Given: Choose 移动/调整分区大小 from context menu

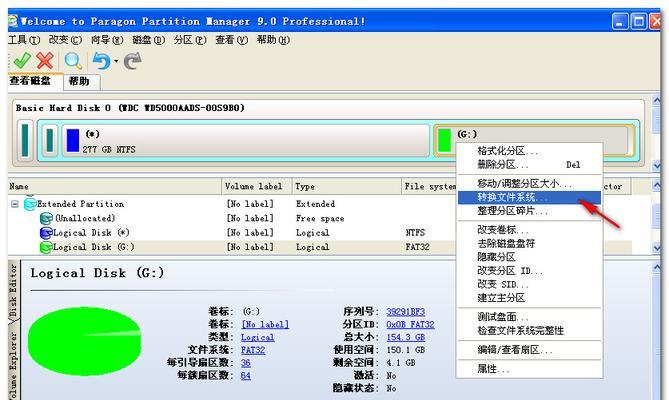Looking at the screenshot, I should (529, 184).
